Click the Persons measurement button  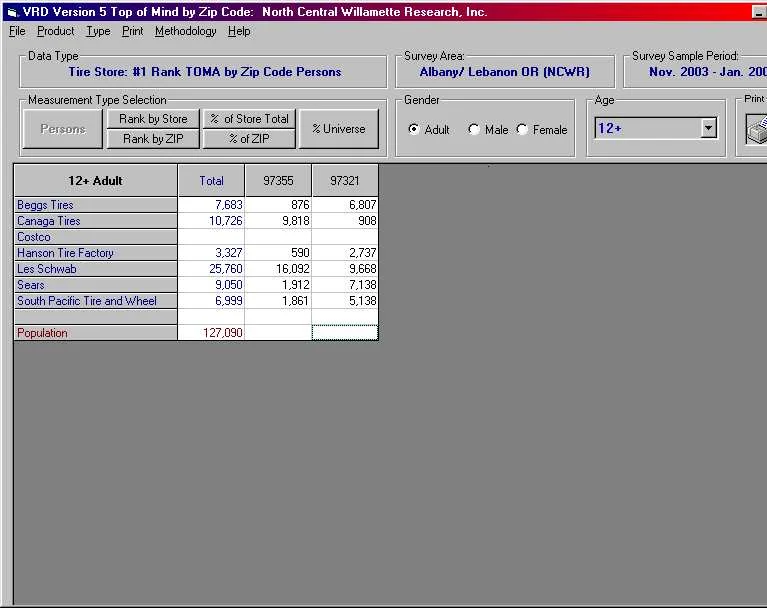[x=63, y=129]
